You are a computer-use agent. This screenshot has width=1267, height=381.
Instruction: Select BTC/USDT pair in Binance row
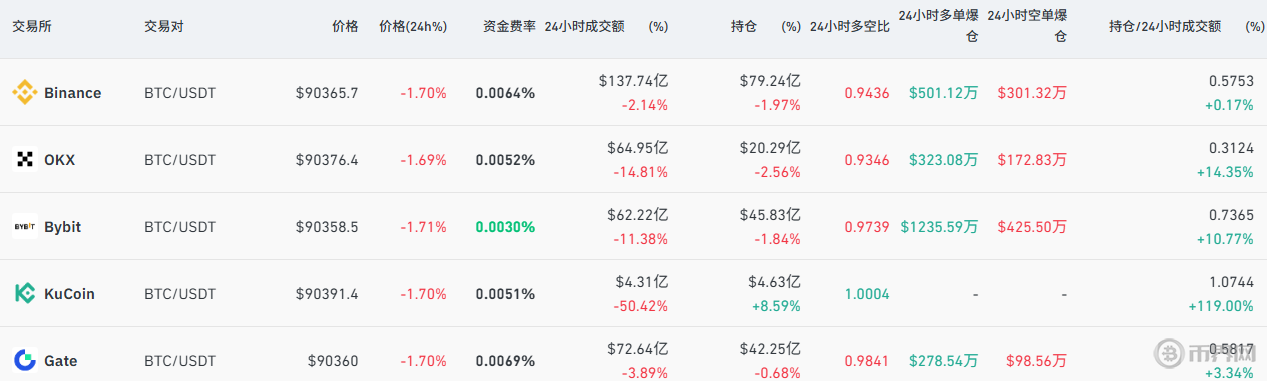click(180, 93)
